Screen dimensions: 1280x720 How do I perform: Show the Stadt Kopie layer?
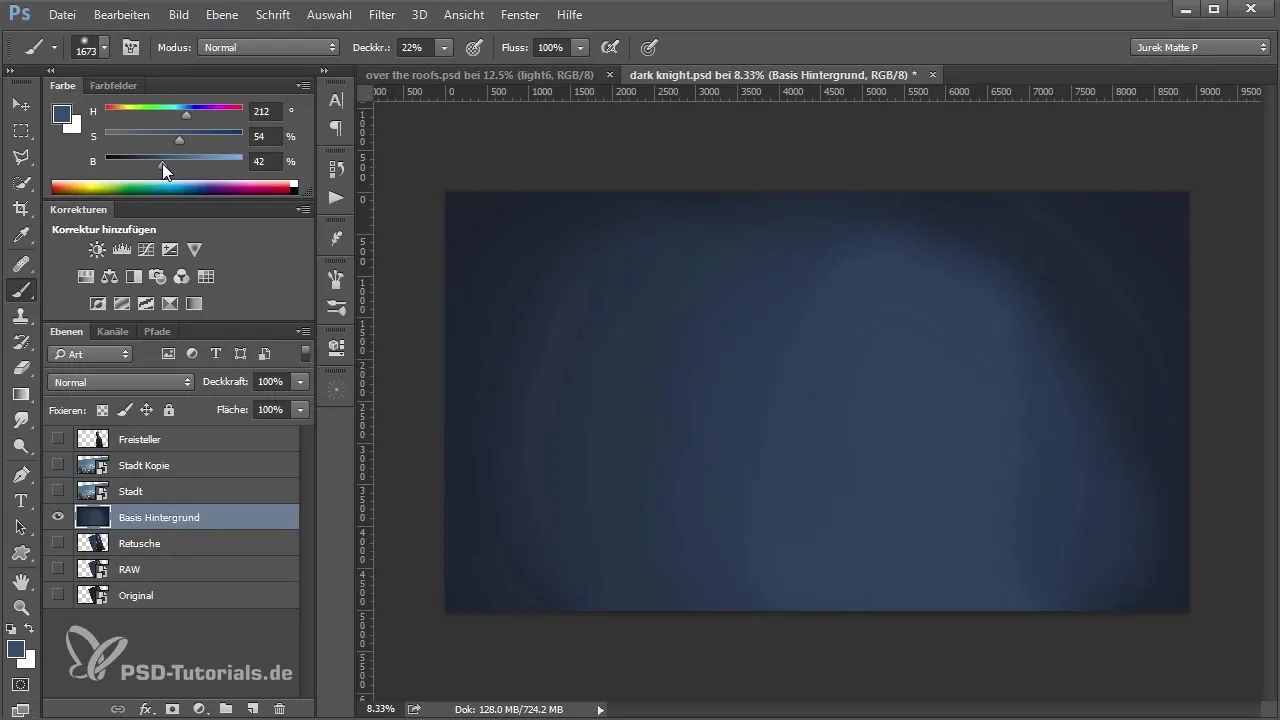(58, 465)
